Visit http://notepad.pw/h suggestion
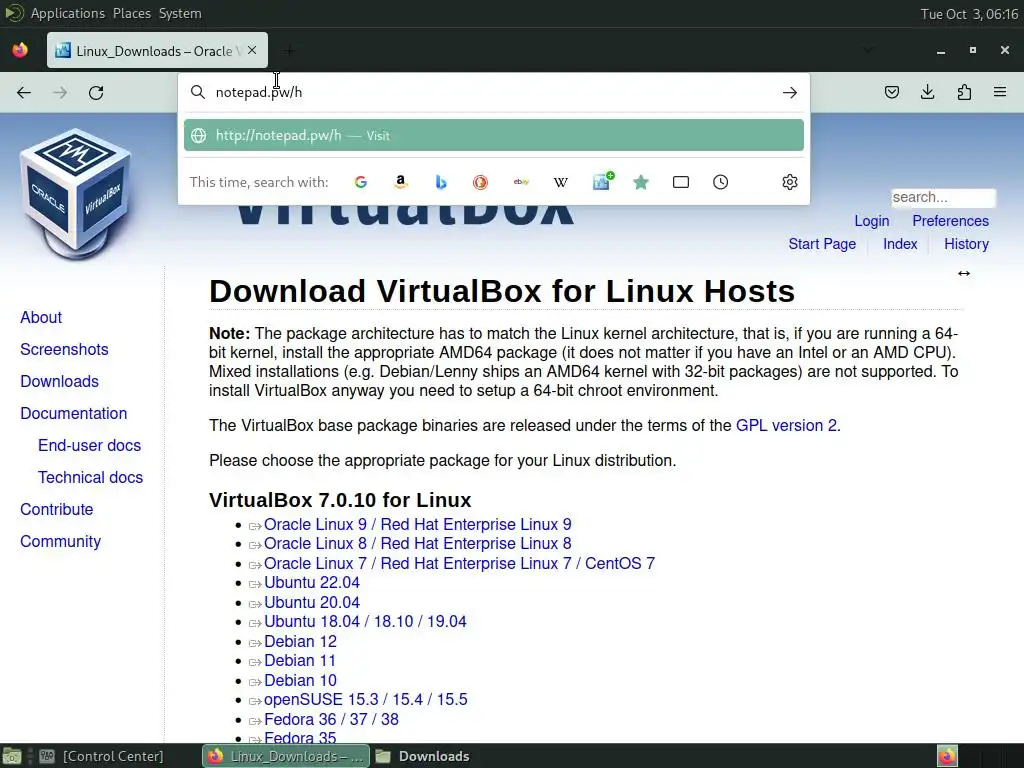This screenshot has width=1024, height=768. pyautogui.click(x=494, y=135)
